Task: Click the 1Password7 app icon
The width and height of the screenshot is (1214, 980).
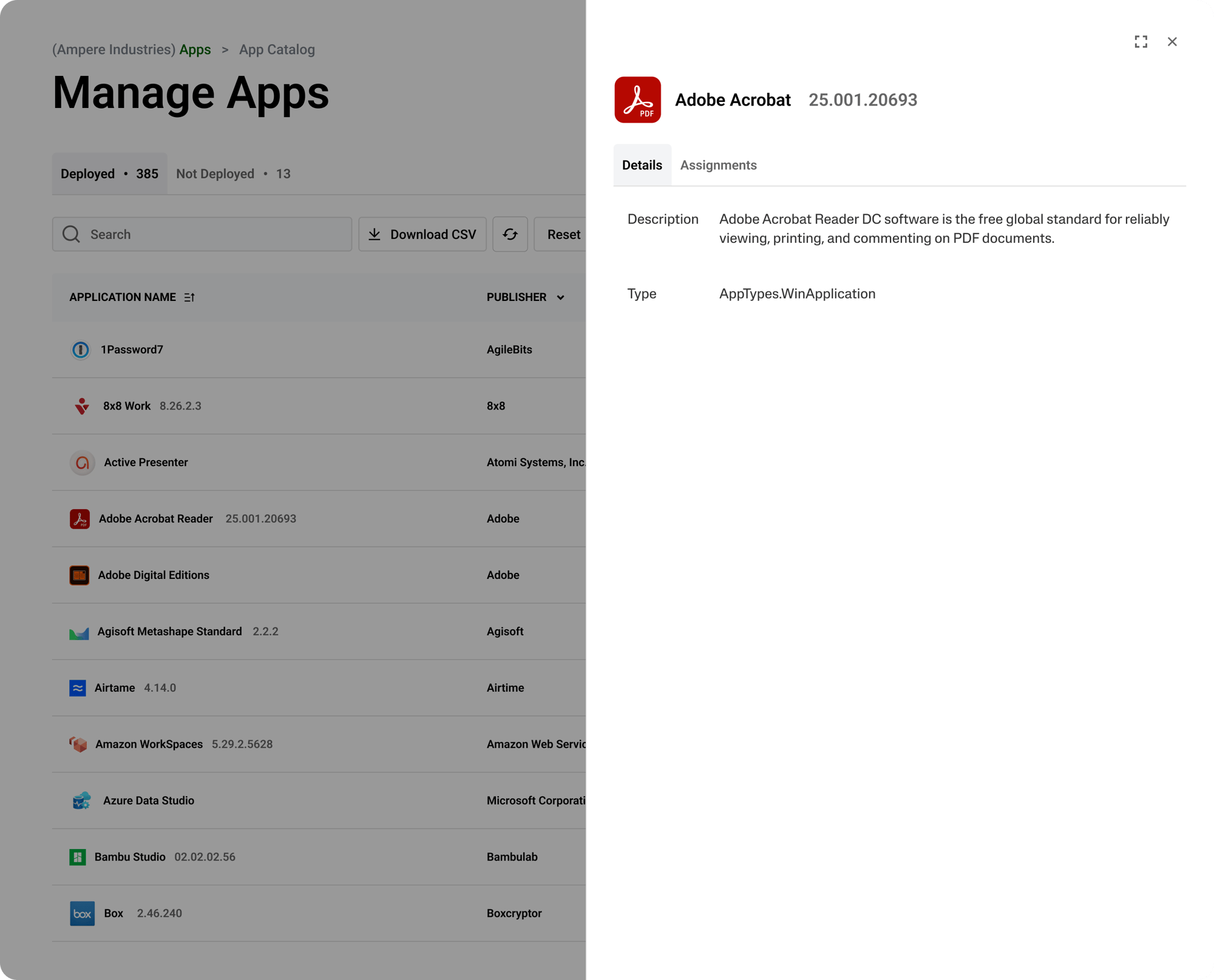Action: [80, 350]
